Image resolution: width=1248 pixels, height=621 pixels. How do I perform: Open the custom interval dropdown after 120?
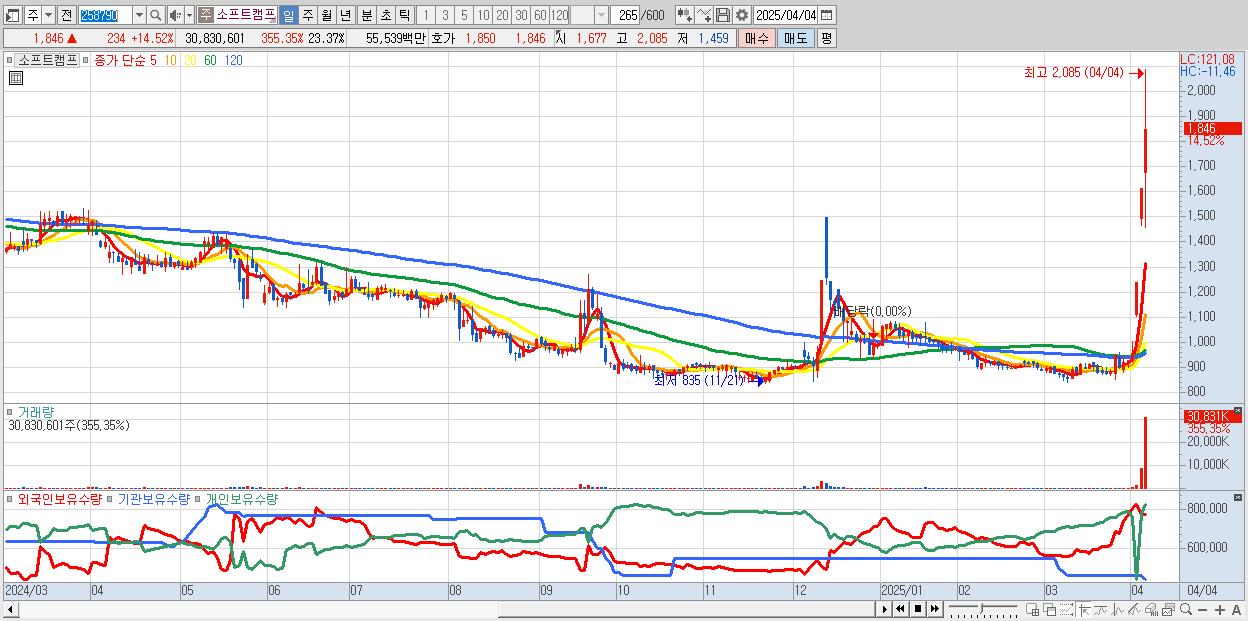tap(601, 15)
